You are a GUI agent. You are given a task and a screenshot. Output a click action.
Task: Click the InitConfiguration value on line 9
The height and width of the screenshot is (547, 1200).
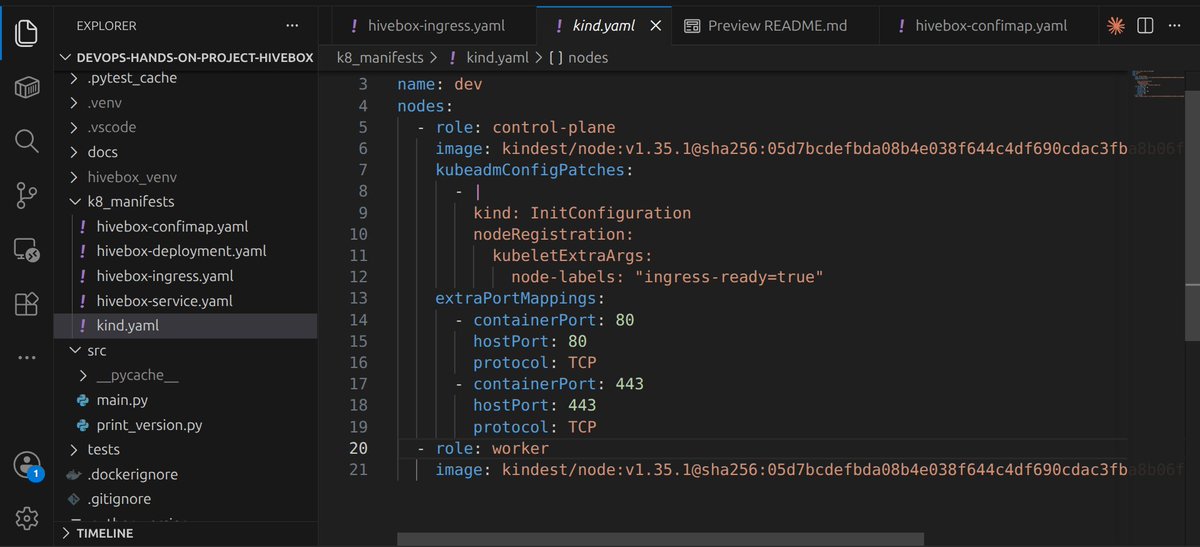[x=610, y=213]
